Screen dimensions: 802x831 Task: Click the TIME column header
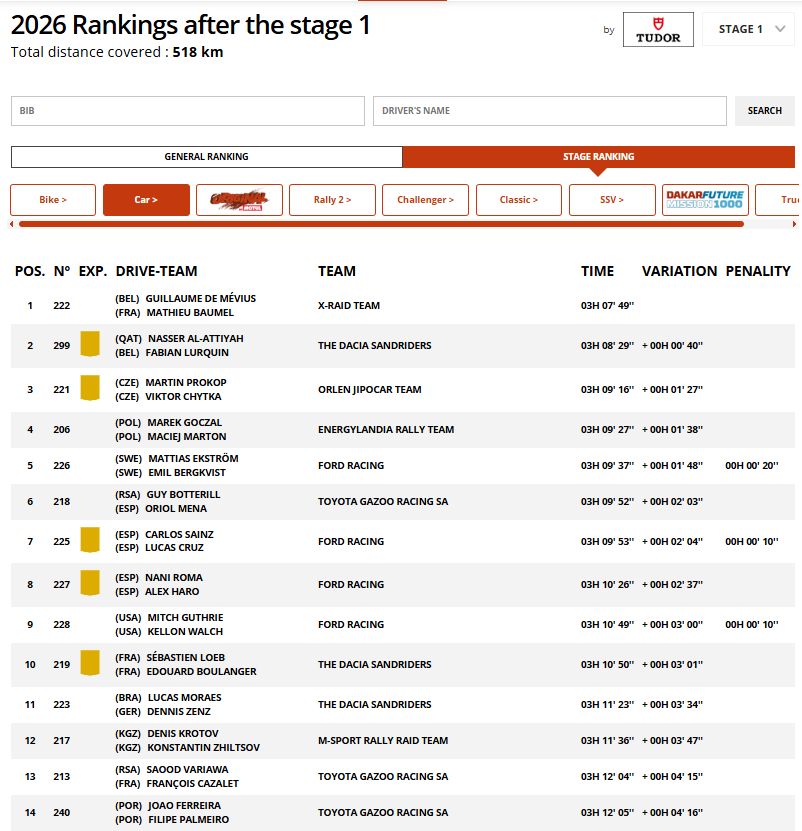point(597,271)
